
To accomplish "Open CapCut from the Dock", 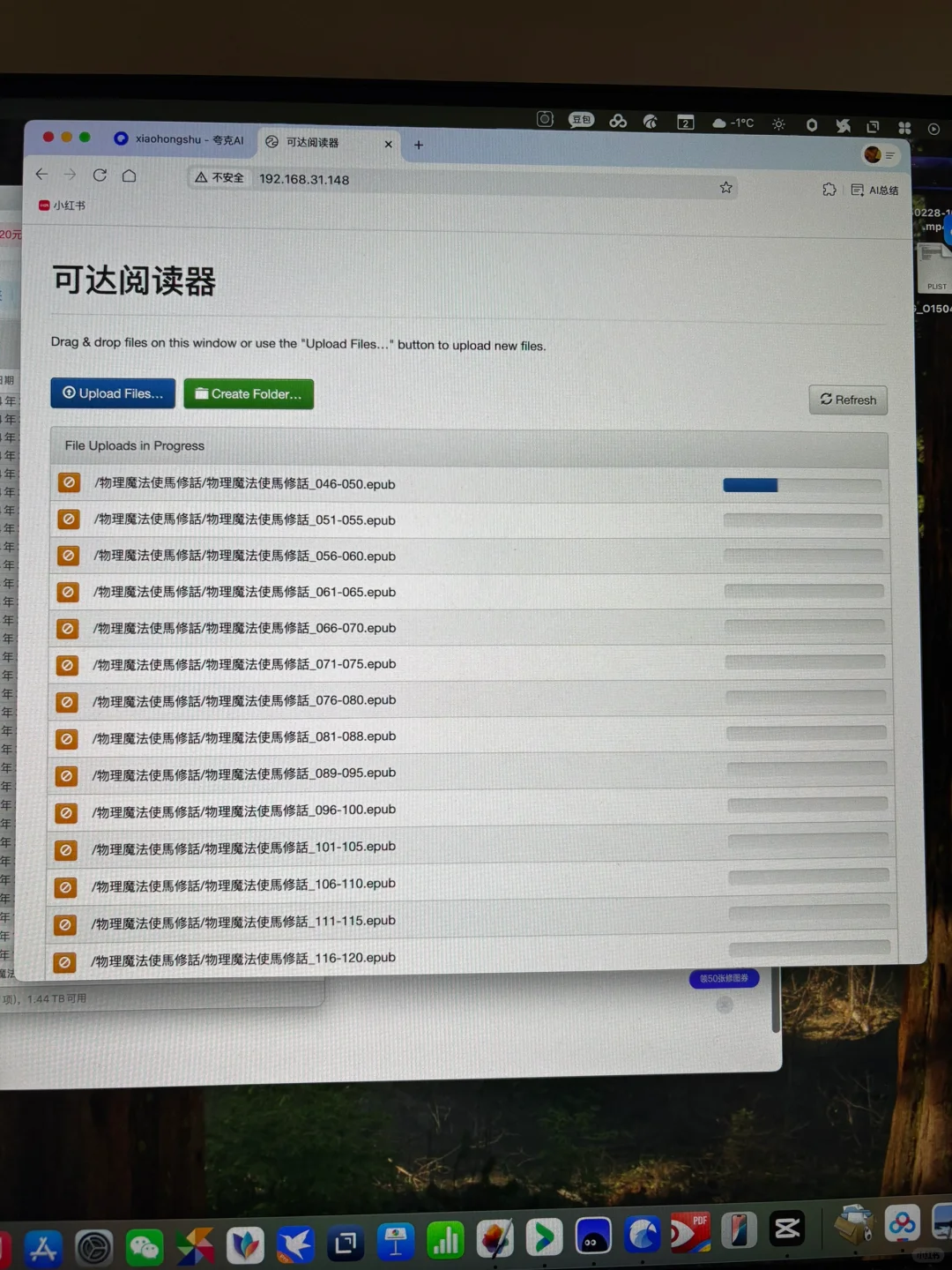I will pyautogui.click(x=786, y=1229).
